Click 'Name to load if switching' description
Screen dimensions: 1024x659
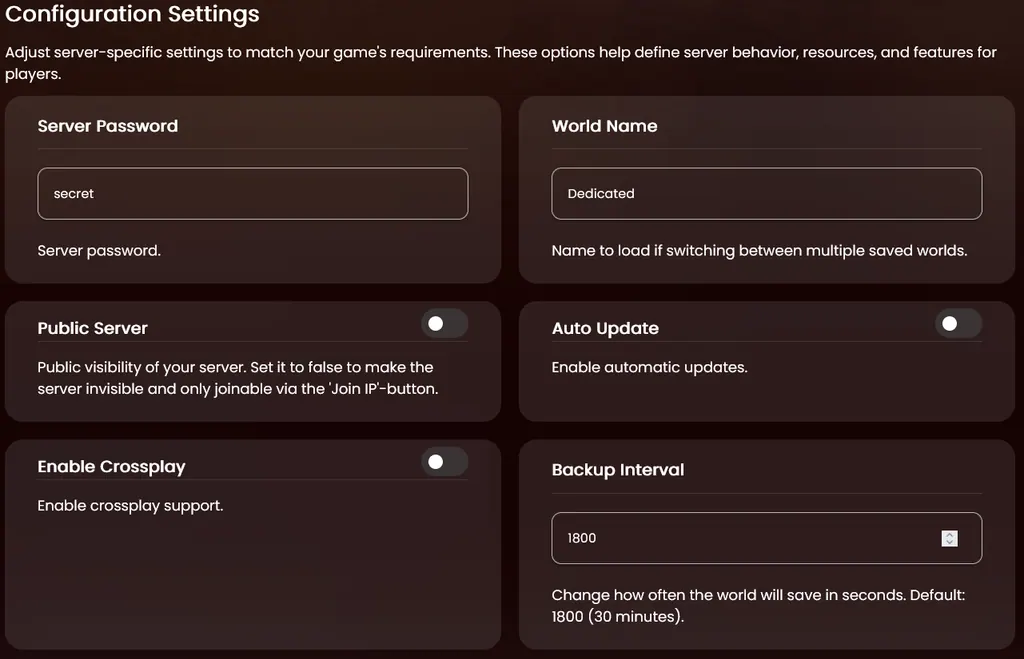coord(760,251)
